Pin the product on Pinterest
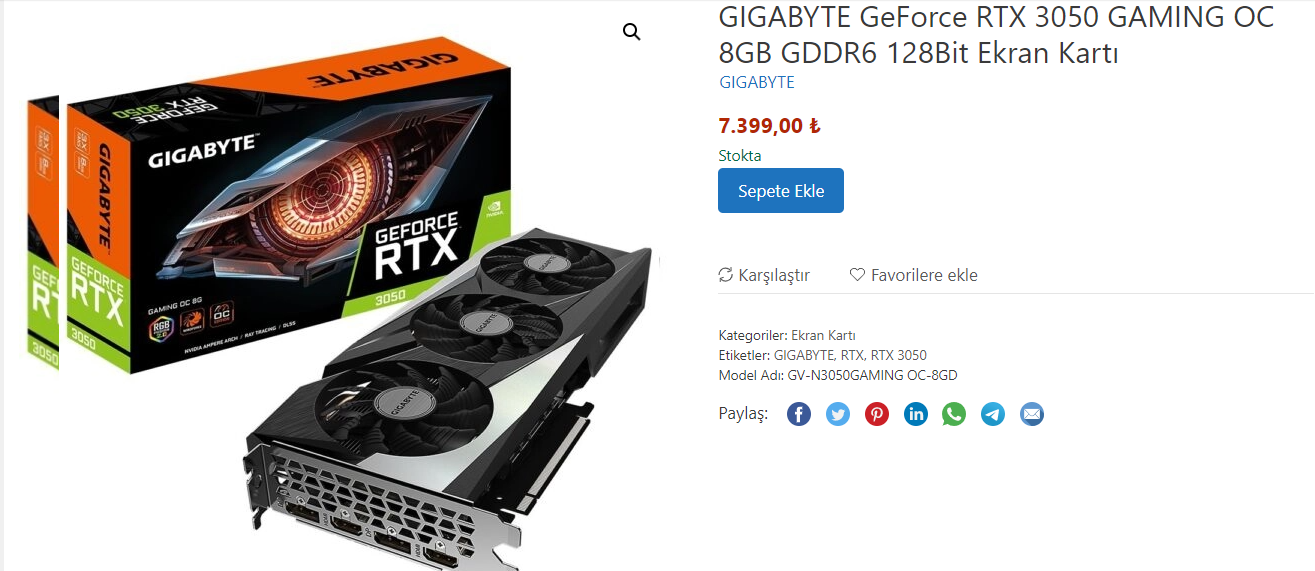The image size is (1315, 571). [x=877, y=414]
